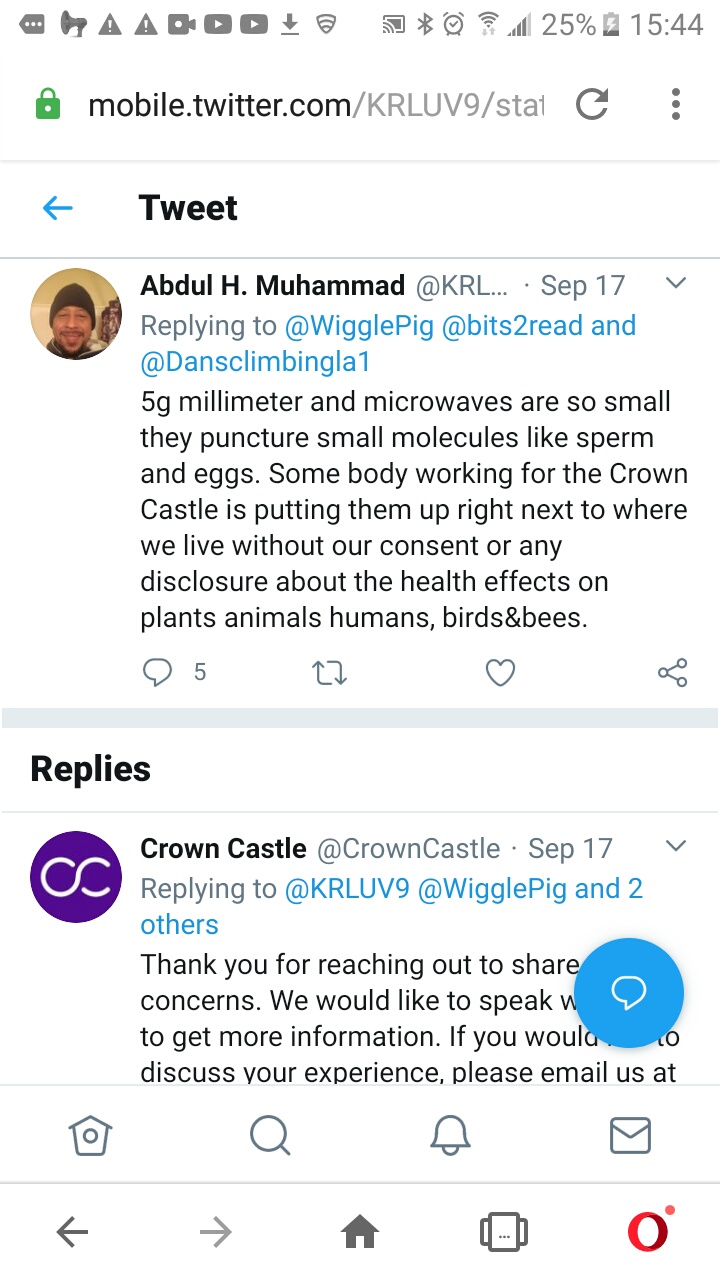Screen dimensions: 720x1280
Task: Open Crown Castle purple avatar
Action: click(x=77, y=877)
